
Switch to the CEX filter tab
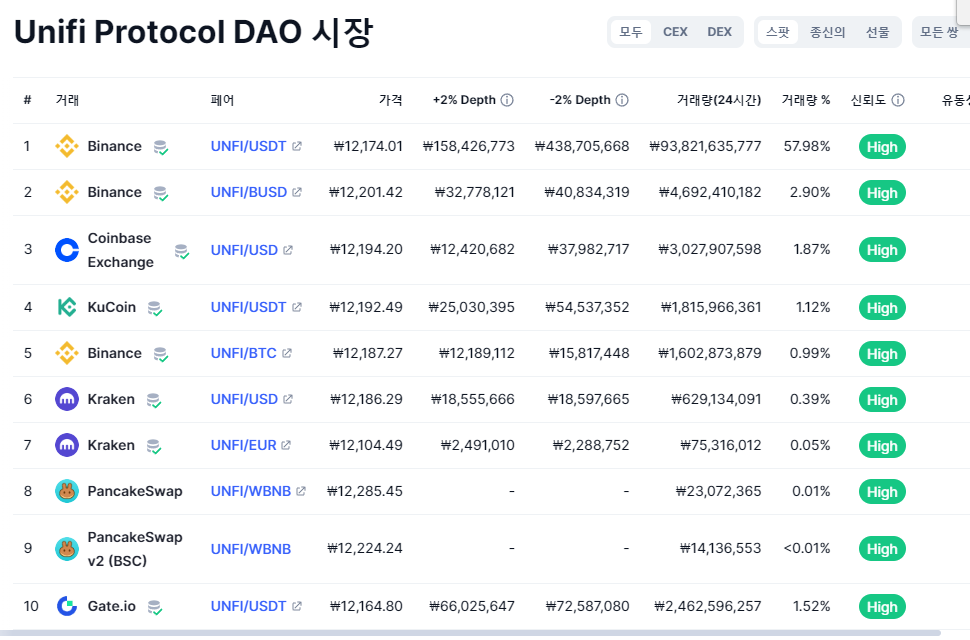click(675, 32)
